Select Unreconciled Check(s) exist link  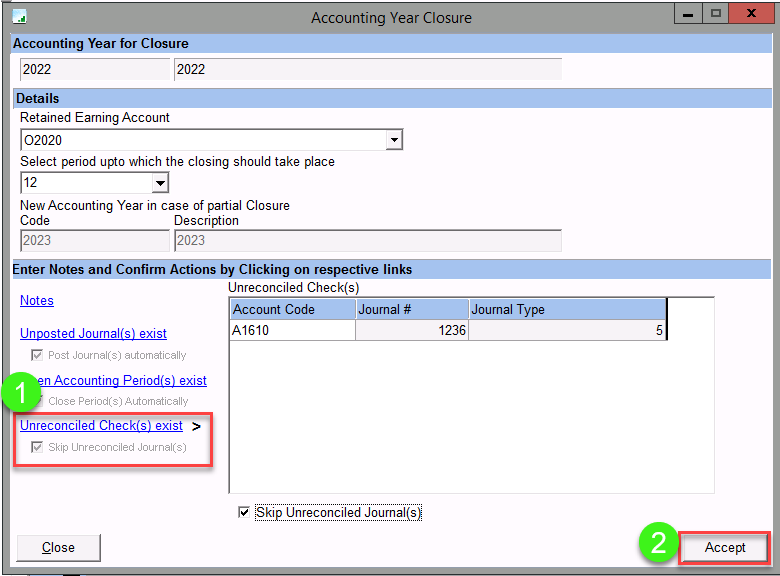(x=101, y=425)
